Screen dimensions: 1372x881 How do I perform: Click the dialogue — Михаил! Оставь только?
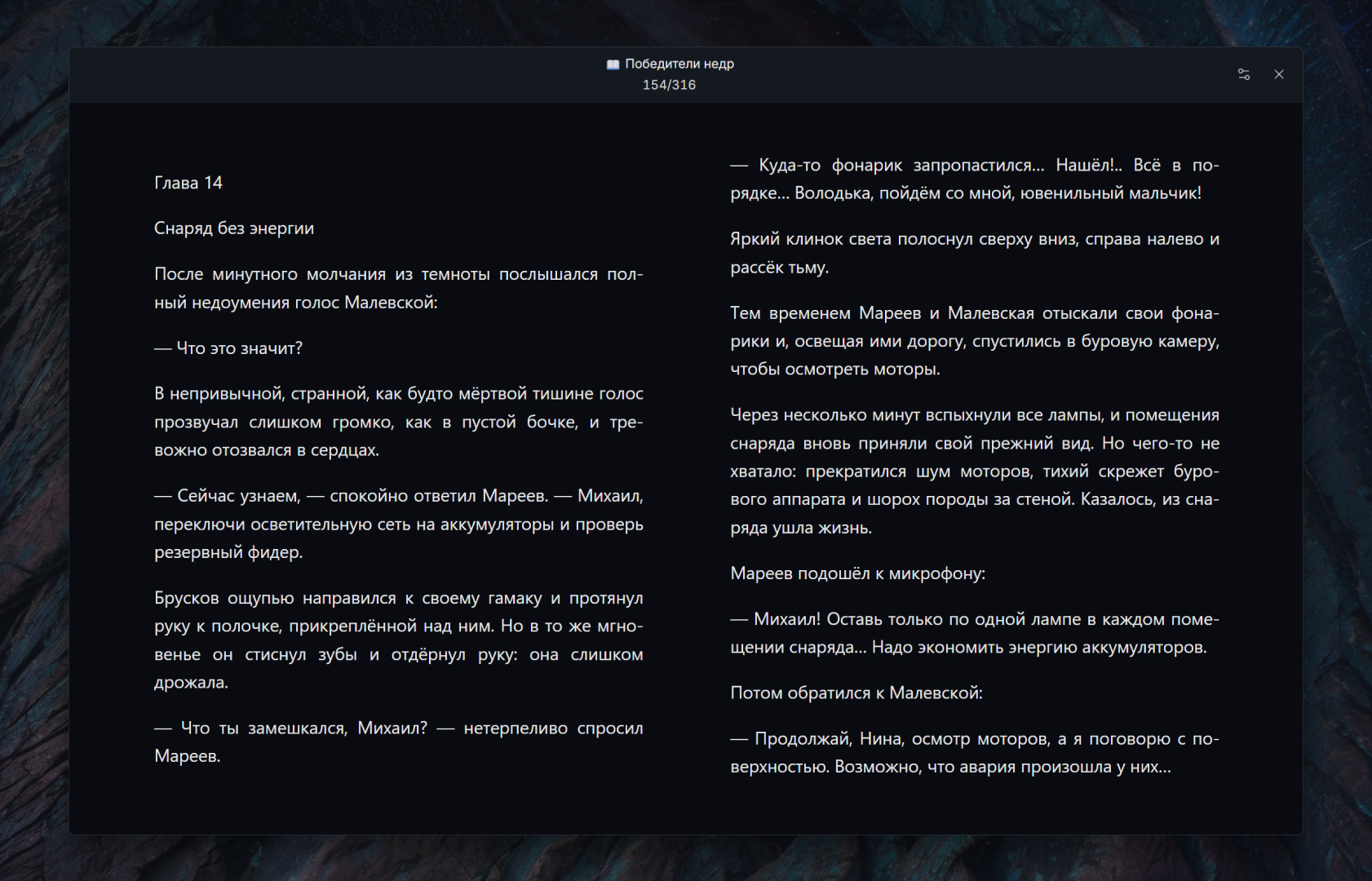pyautogui.click(x=975, y=633)
